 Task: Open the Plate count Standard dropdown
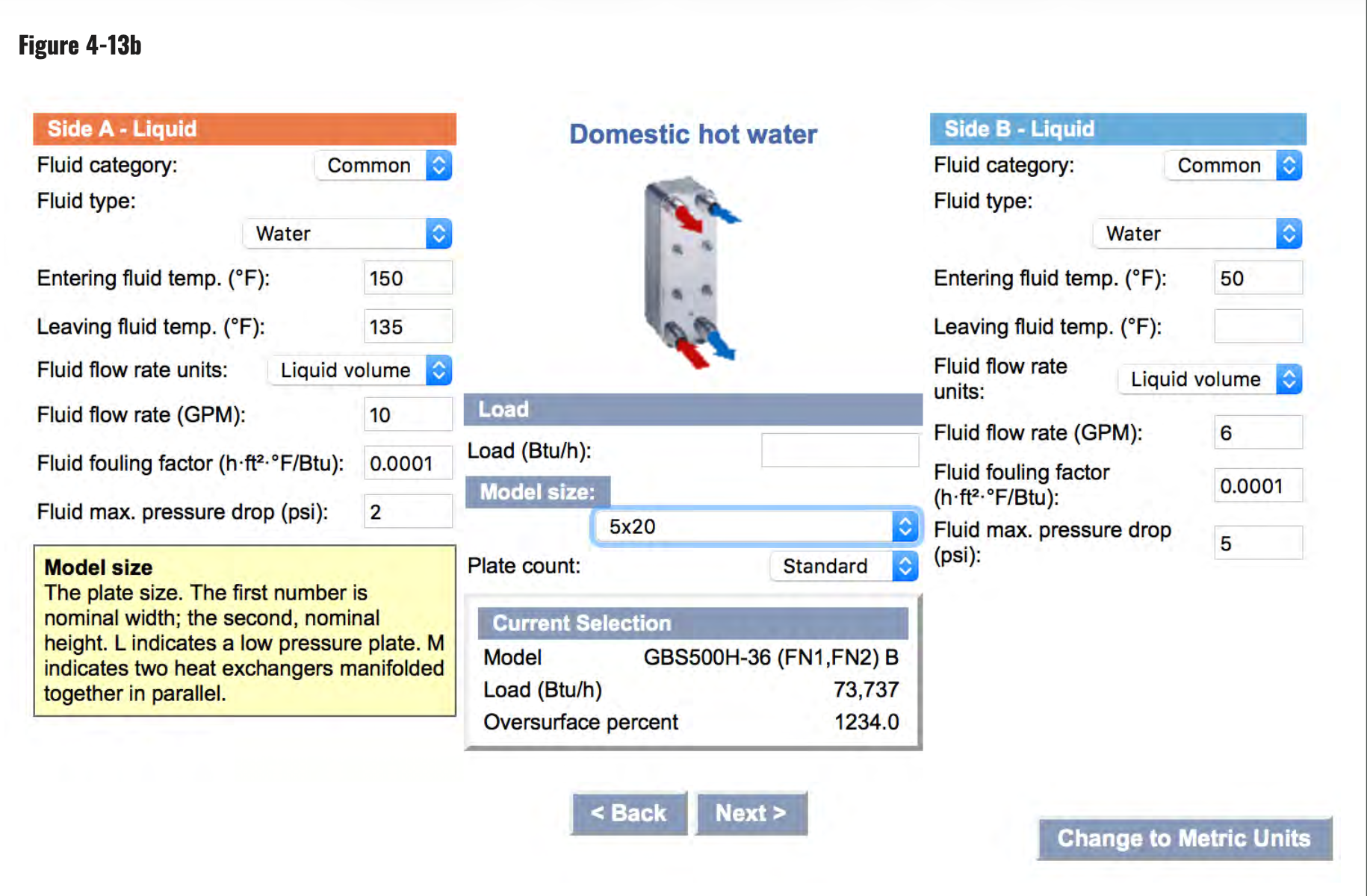tap(843, 567)
